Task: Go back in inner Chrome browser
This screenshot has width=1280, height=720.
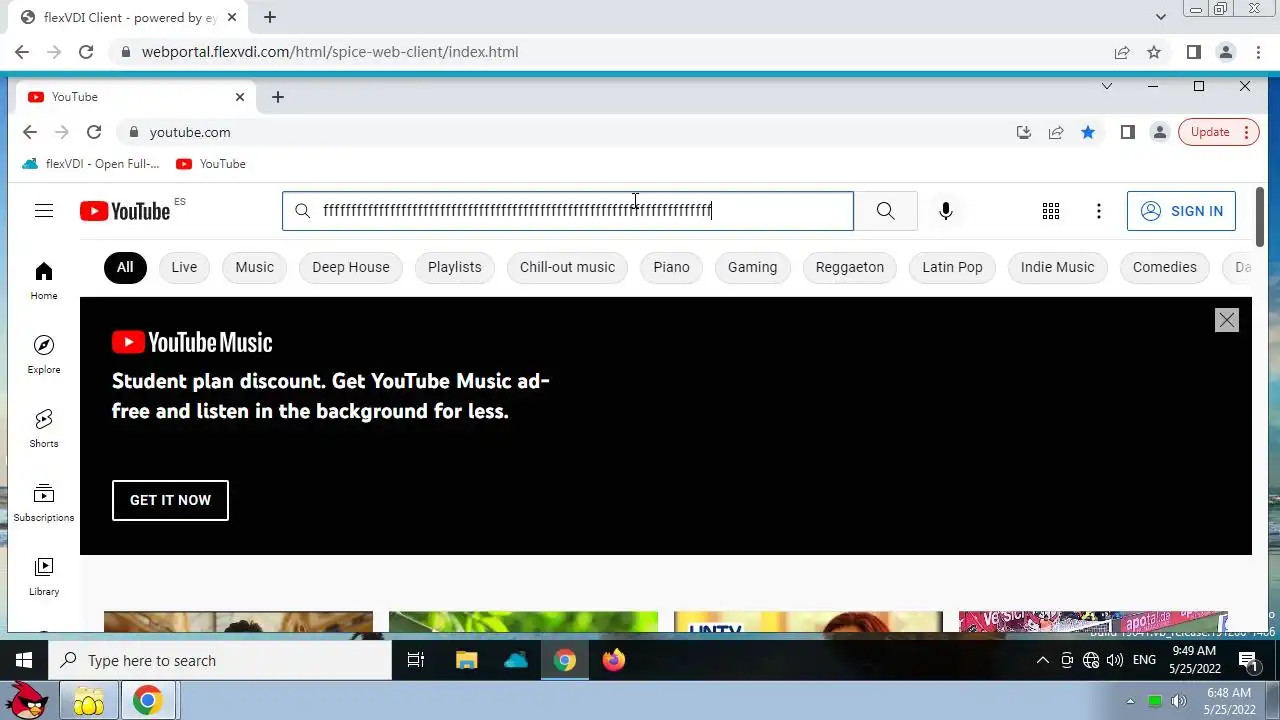Action: click(x=30, y=132)
